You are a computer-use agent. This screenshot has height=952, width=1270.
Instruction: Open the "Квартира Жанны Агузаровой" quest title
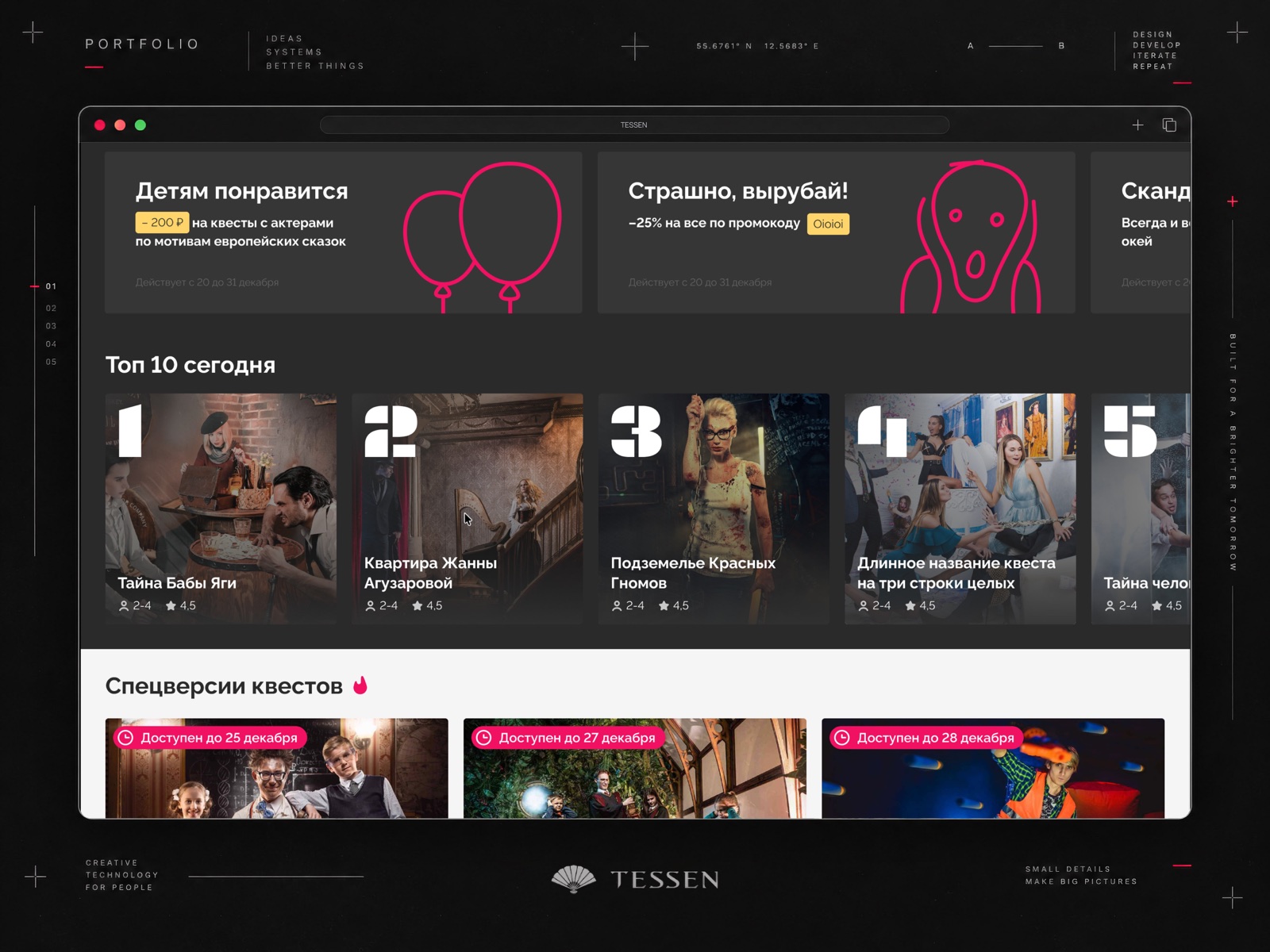click(x=430, y=573)
